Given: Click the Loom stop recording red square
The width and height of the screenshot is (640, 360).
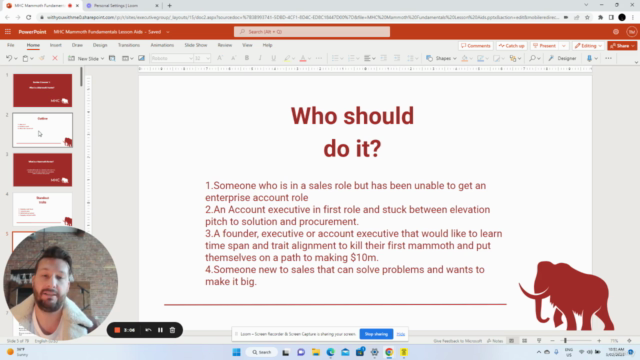Looking at the screenshot, I should click(117, 330).
